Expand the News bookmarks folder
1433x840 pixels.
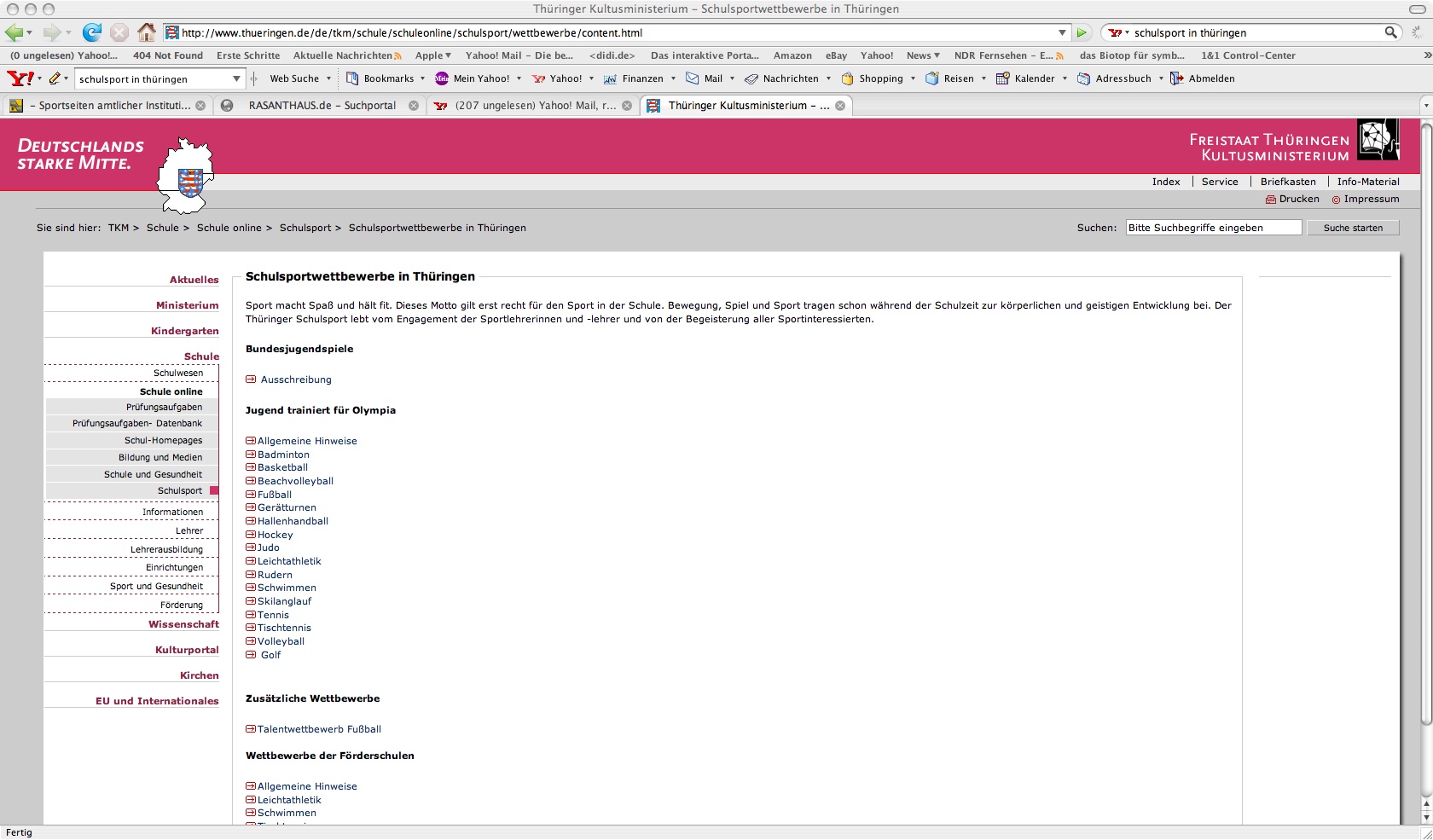(923, 55)
